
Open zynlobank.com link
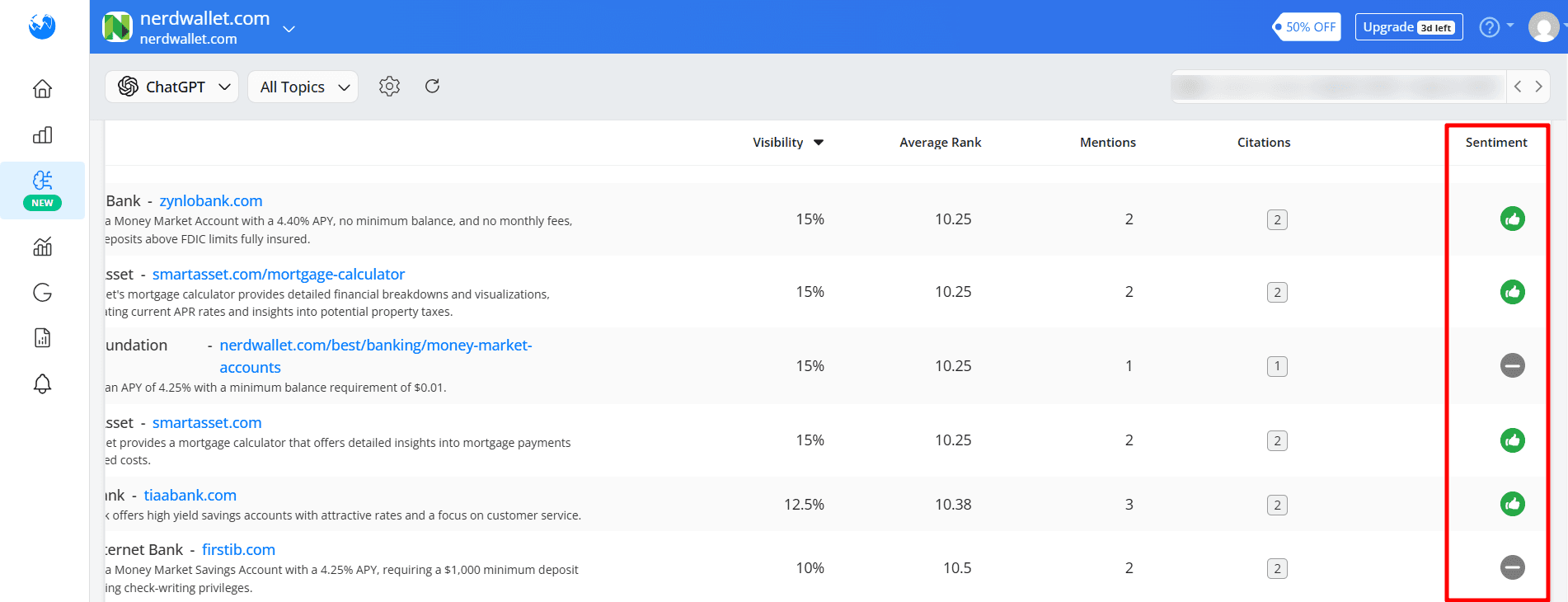tap(211, 201)
